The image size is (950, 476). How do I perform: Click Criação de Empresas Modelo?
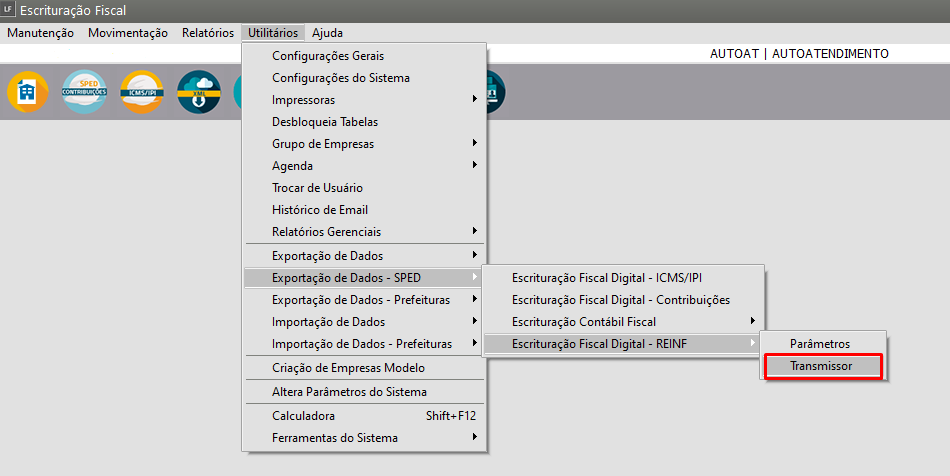[x=348, y=368]
